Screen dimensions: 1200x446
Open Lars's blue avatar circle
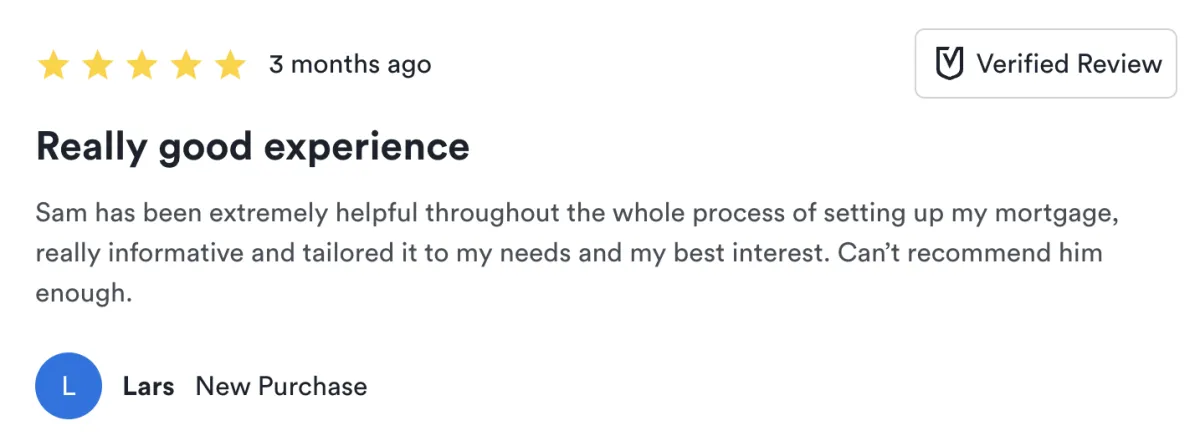[69, 386]
